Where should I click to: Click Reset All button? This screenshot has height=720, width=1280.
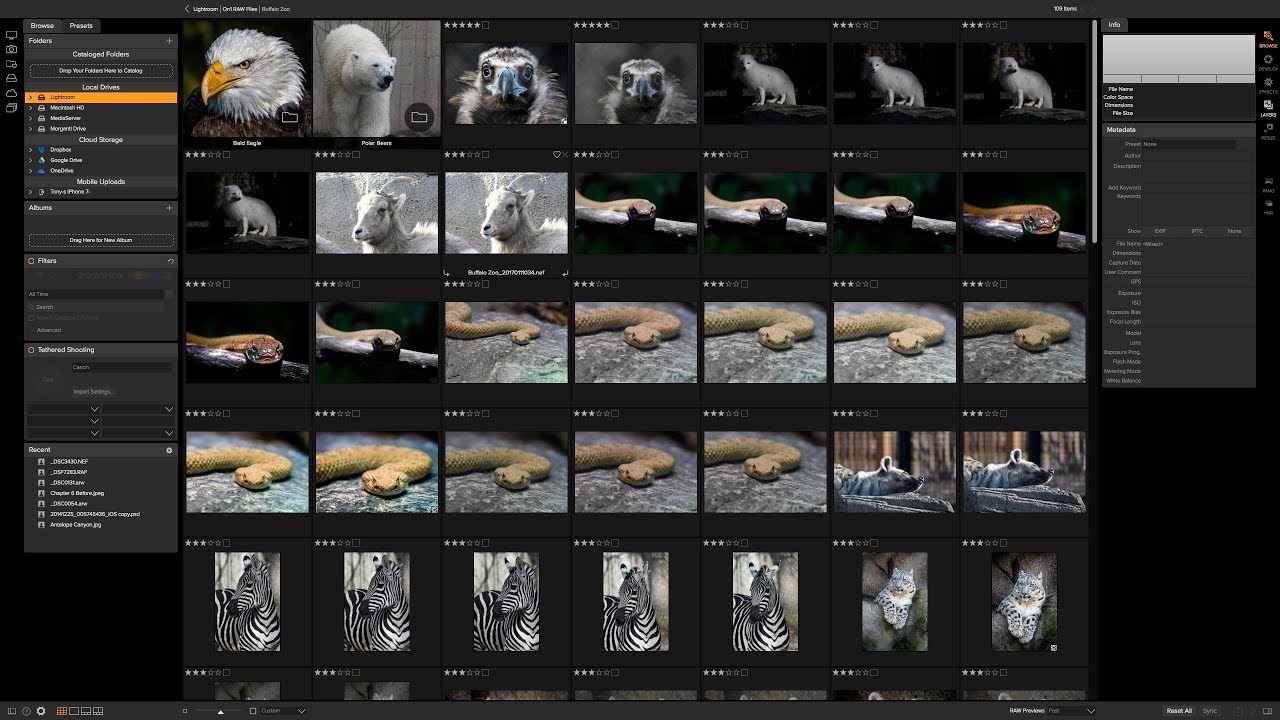1179,710
